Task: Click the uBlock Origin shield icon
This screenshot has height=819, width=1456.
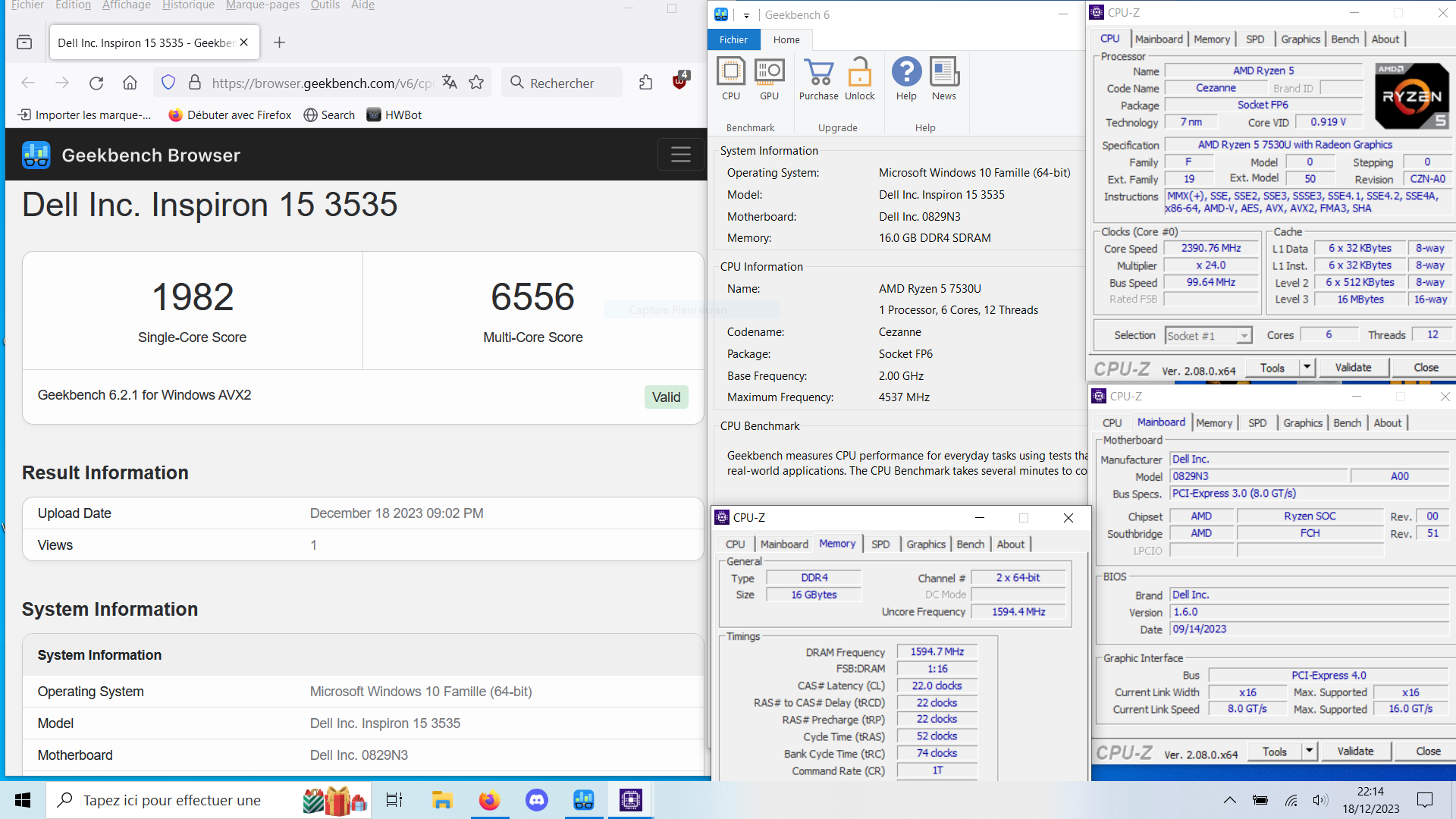Action: coord(680,80)
